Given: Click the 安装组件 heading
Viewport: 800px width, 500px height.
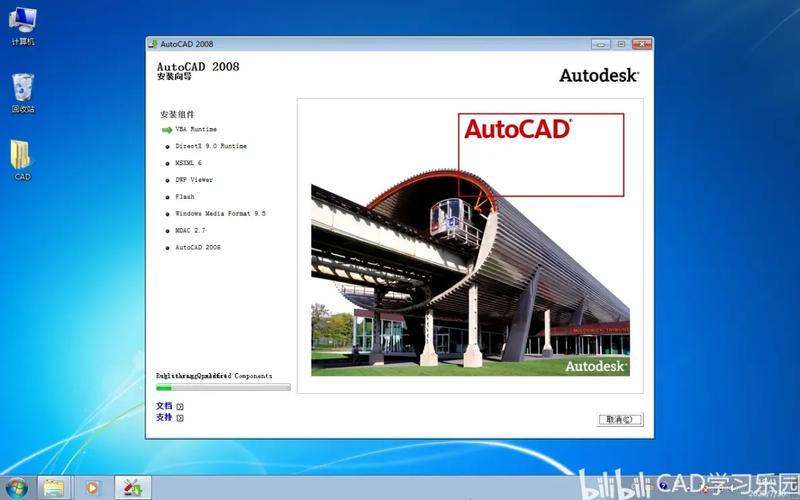Looking at the screenshot, I should pyautogui.click(x=177, y=114).
